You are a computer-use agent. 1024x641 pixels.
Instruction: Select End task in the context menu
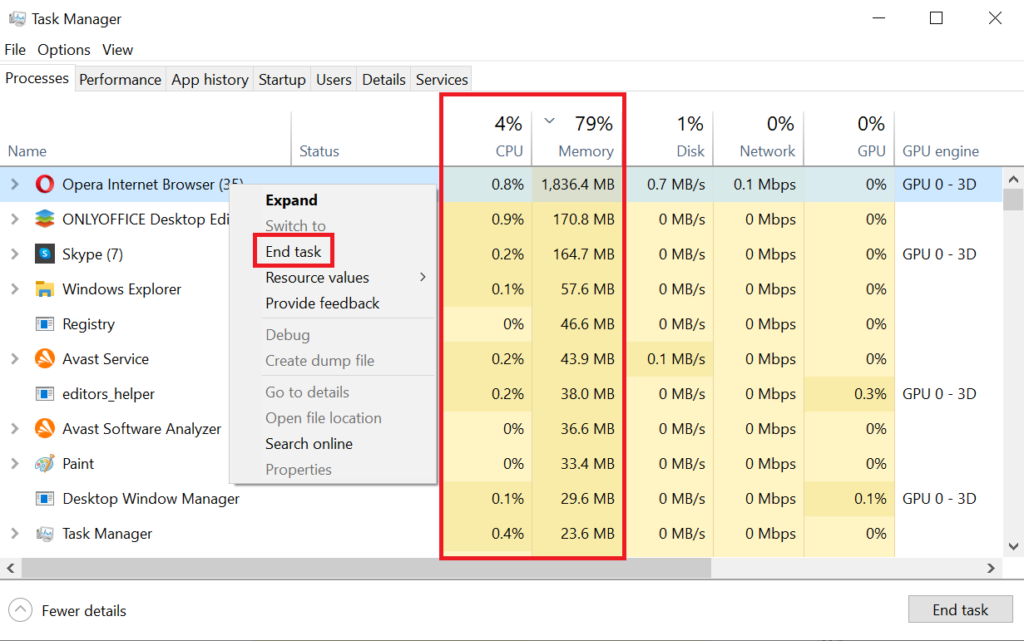tap(292, 251)
